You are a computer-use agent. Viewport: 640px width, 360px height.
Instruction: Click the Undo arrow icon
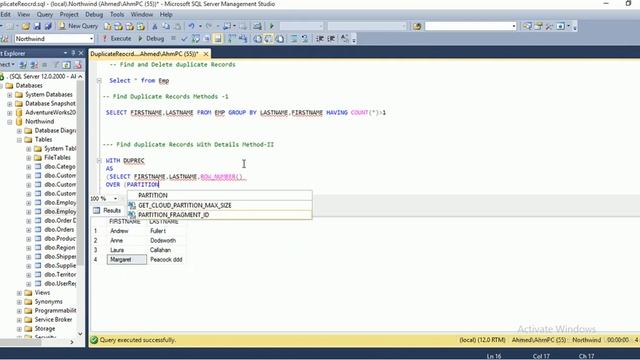tap(191, 26)
